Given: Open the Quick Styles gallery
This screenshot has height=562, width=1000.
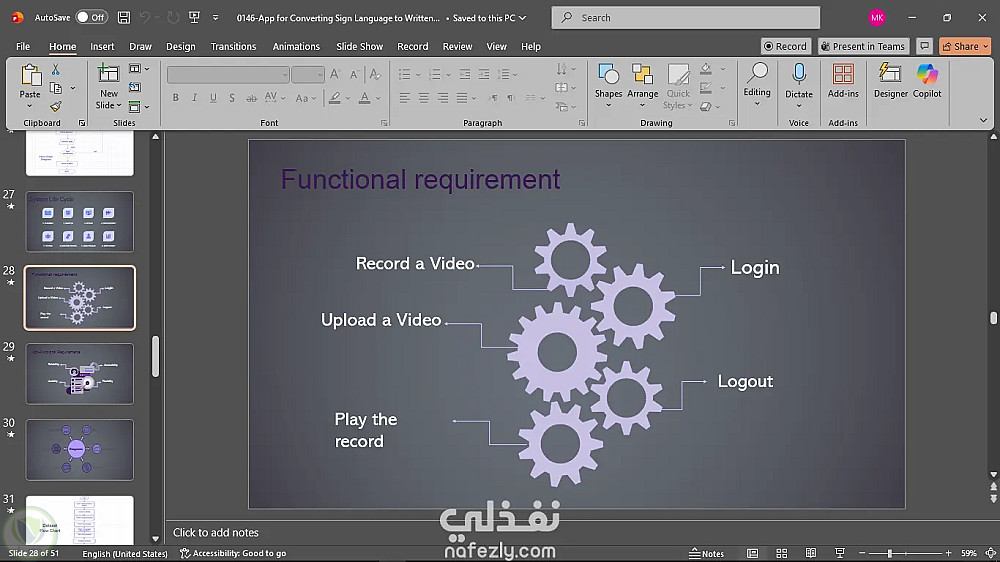Looking at the screenshot, I should pos(678,87).
